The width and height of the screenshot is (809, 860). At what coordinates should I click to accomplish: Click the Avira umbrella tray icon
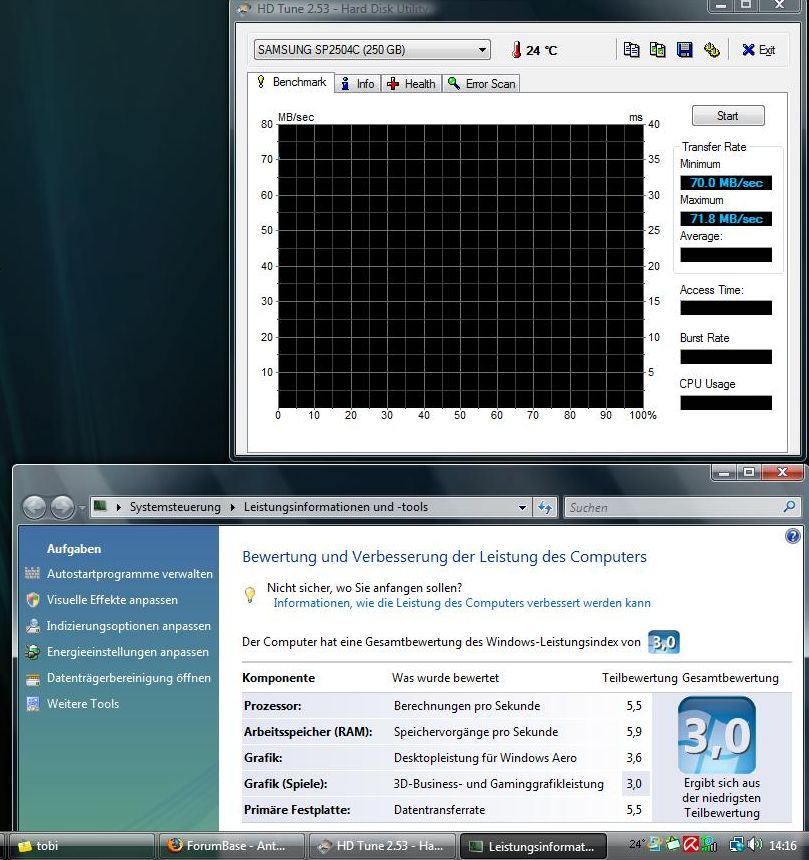click(691, 844)
